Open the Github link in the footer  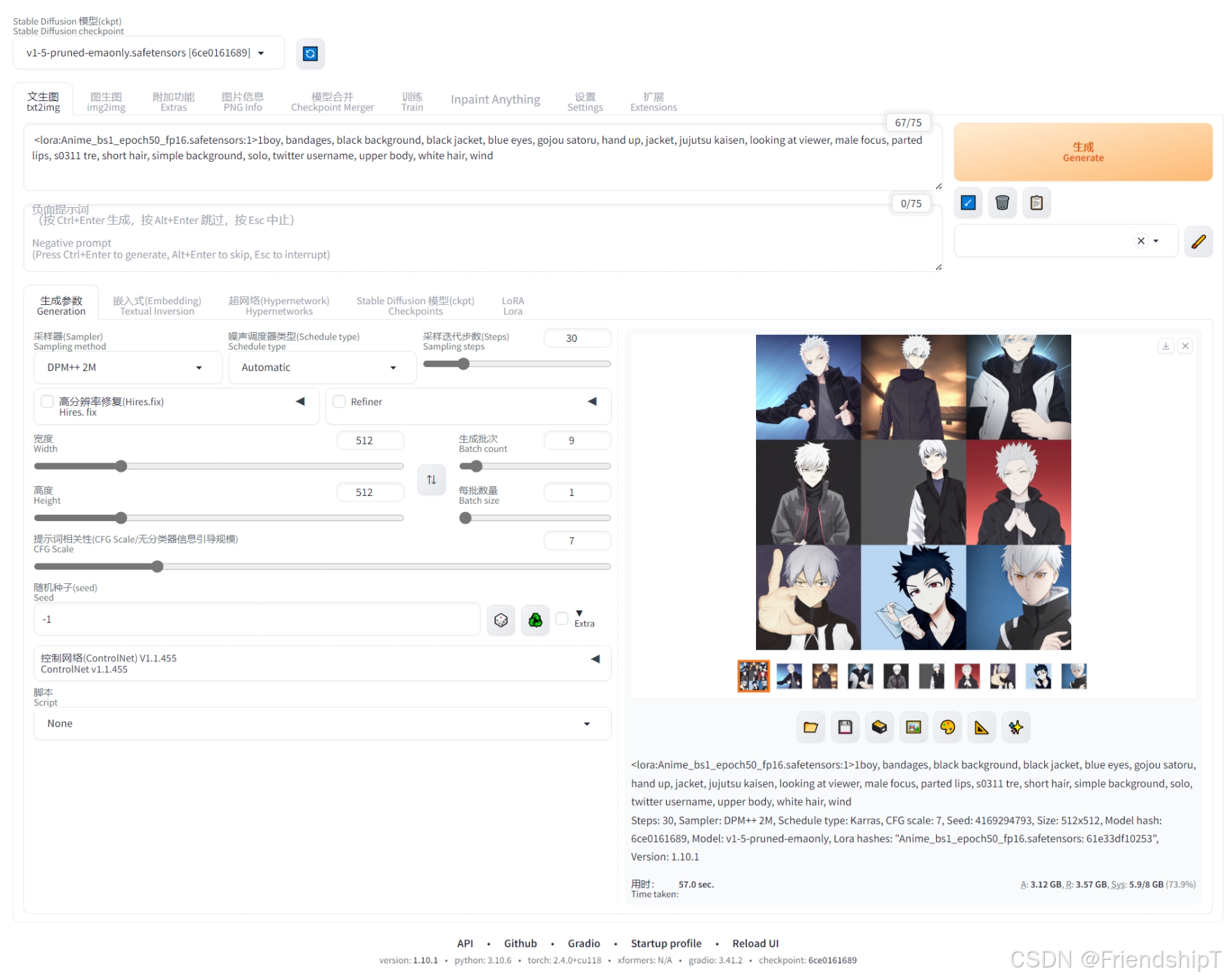(520, 943)
